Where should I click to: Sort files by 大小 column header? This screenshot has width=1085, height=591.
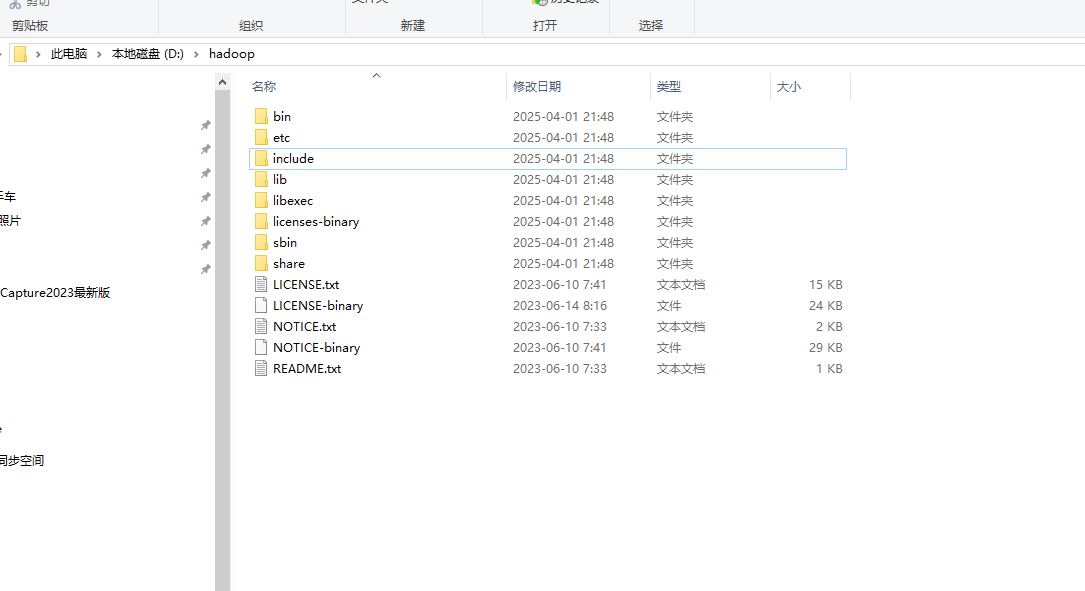click(789, 87)
